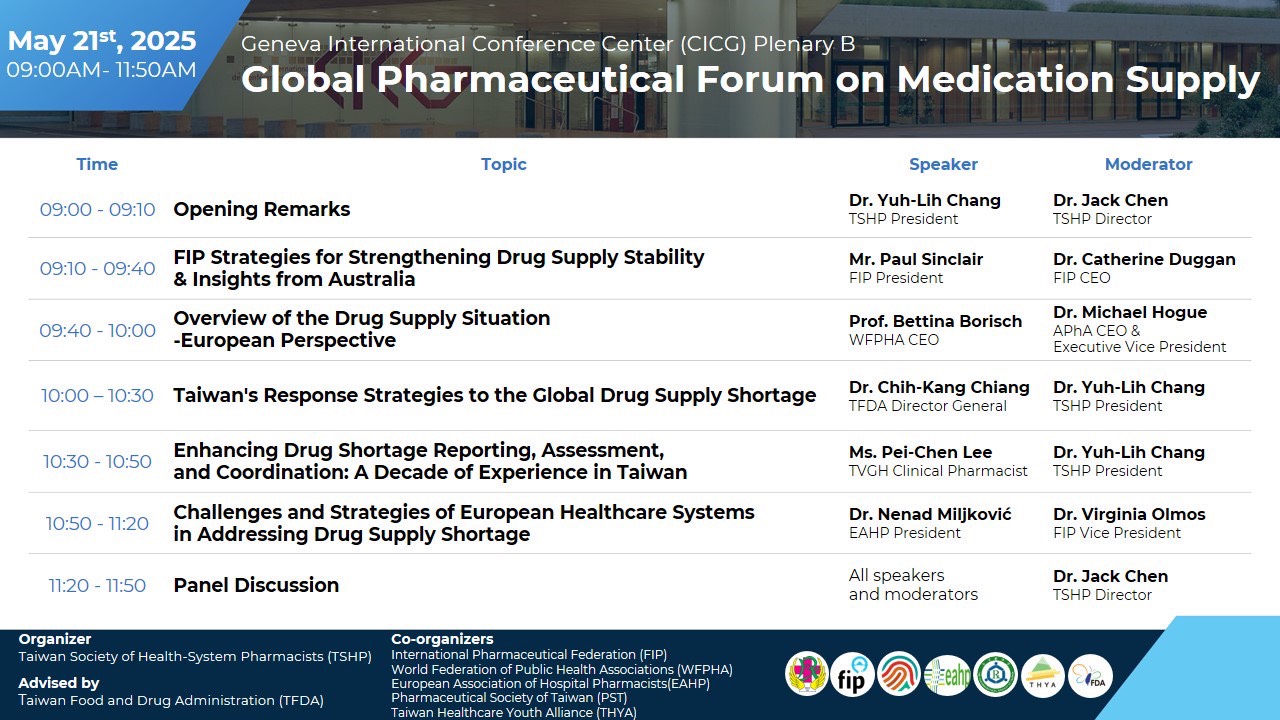Viewport: 1280px width, 720px height.
Task: Click the 'Time' column header
Action: [97, 164]
